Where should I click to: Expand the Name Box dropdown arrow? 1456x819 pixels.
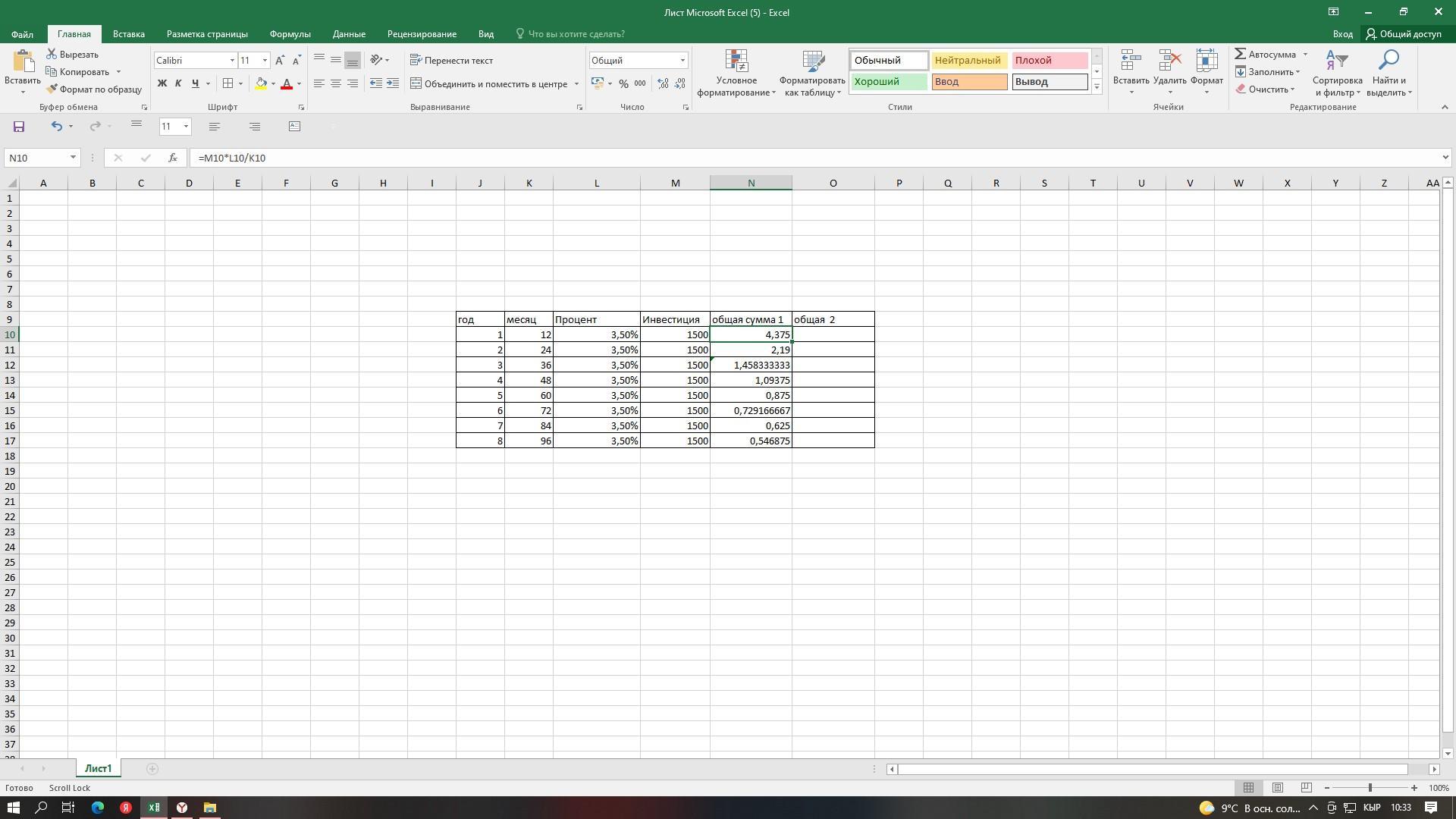point(73,158)
